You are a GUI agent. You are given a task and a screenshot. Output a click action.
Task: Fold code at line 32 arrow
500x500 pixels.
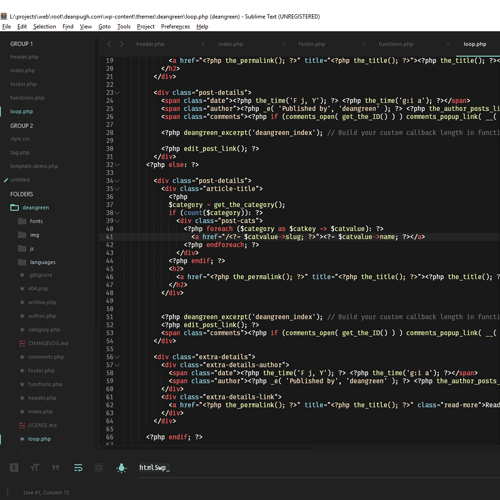tap(117, 165)
